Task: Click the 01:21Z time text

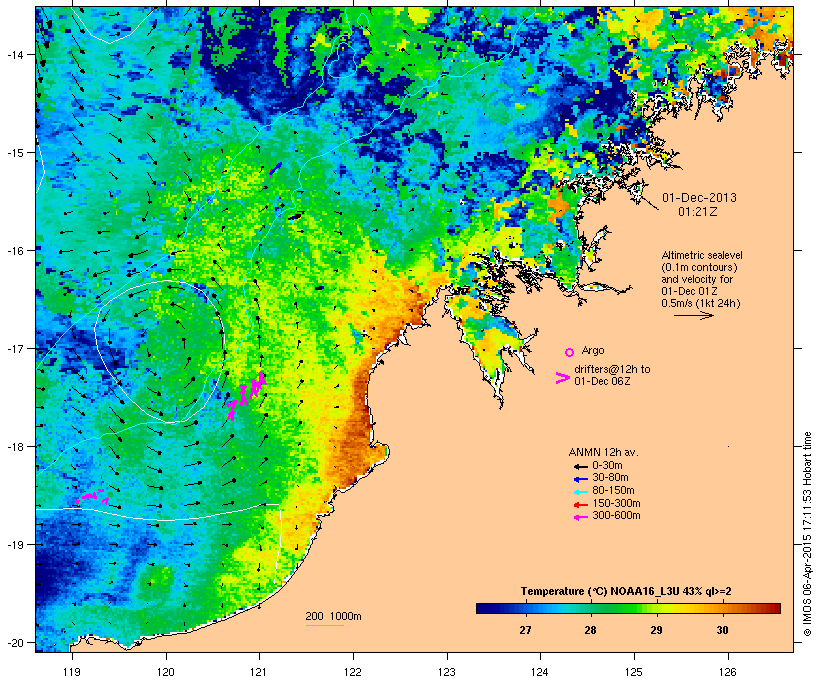Action: pyautogui.click(x=698, y=212)
